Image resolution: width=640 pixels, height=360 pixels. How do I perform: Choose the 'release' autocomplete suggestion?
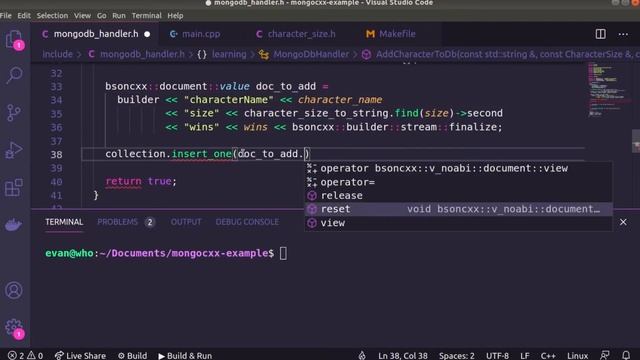click(458, 196)
